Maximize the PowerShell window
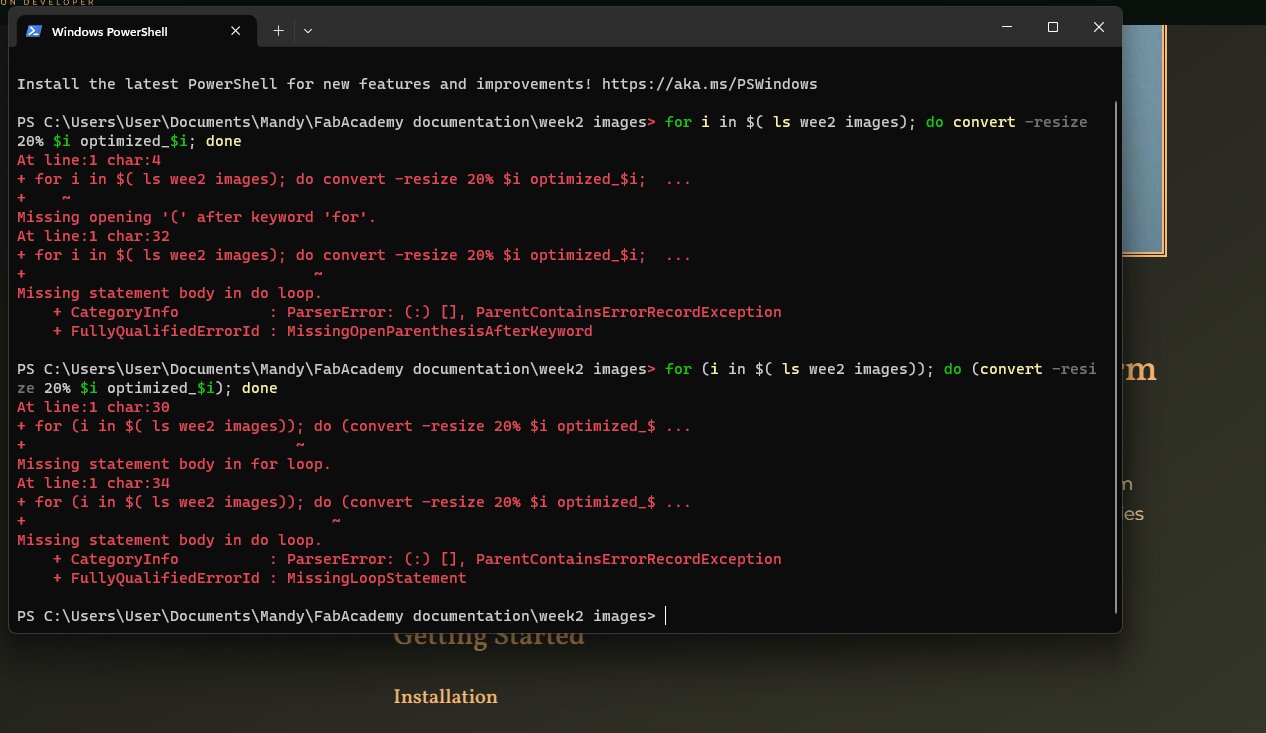1266x733 pixels. pos(1053,28)
